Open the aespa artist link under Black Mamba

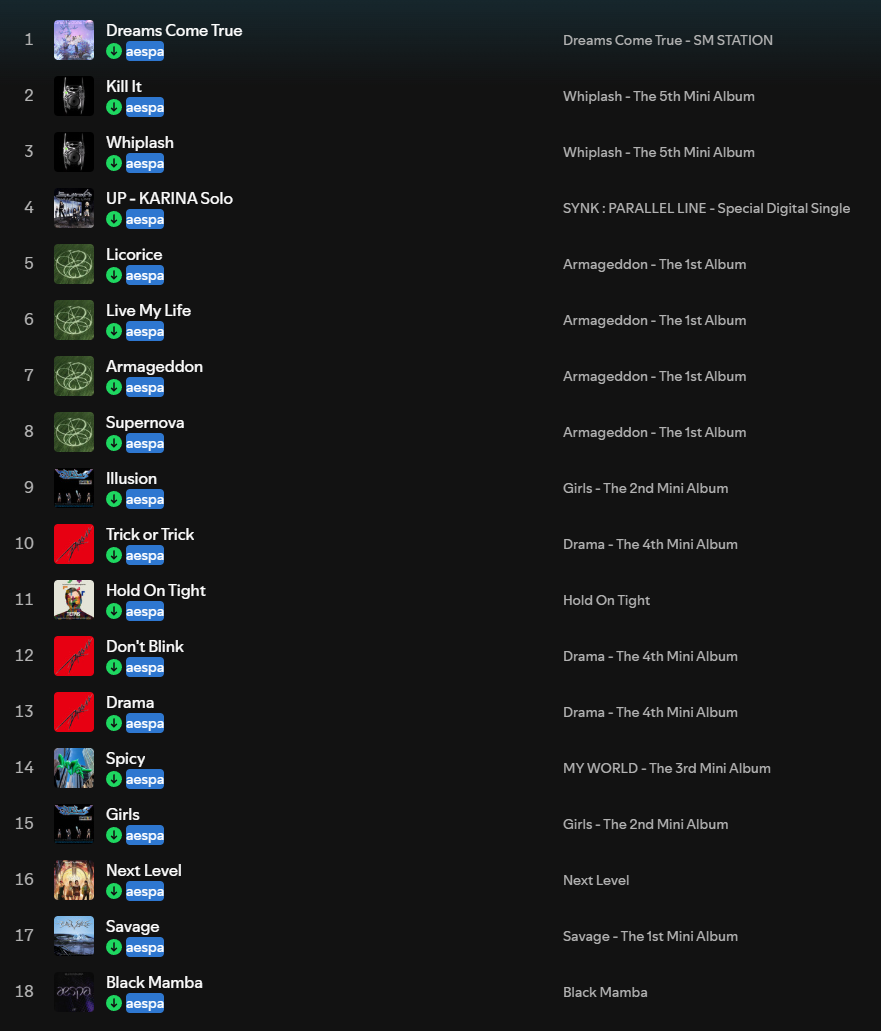(x=145, y=1003)
